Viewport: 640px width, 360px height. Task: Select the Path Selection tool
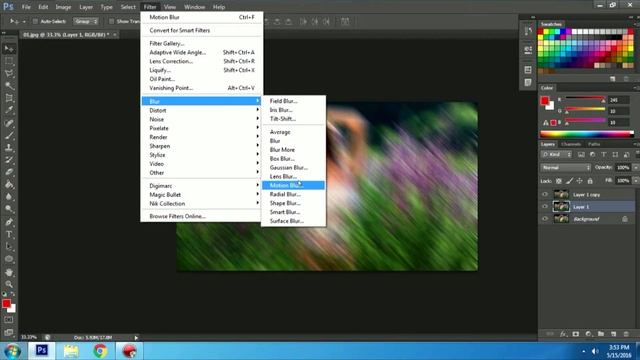(9, 247)
